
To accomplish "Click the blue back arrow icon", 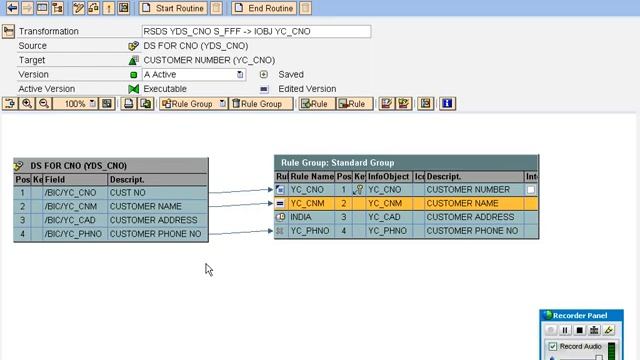I will [x=12, y=8].
